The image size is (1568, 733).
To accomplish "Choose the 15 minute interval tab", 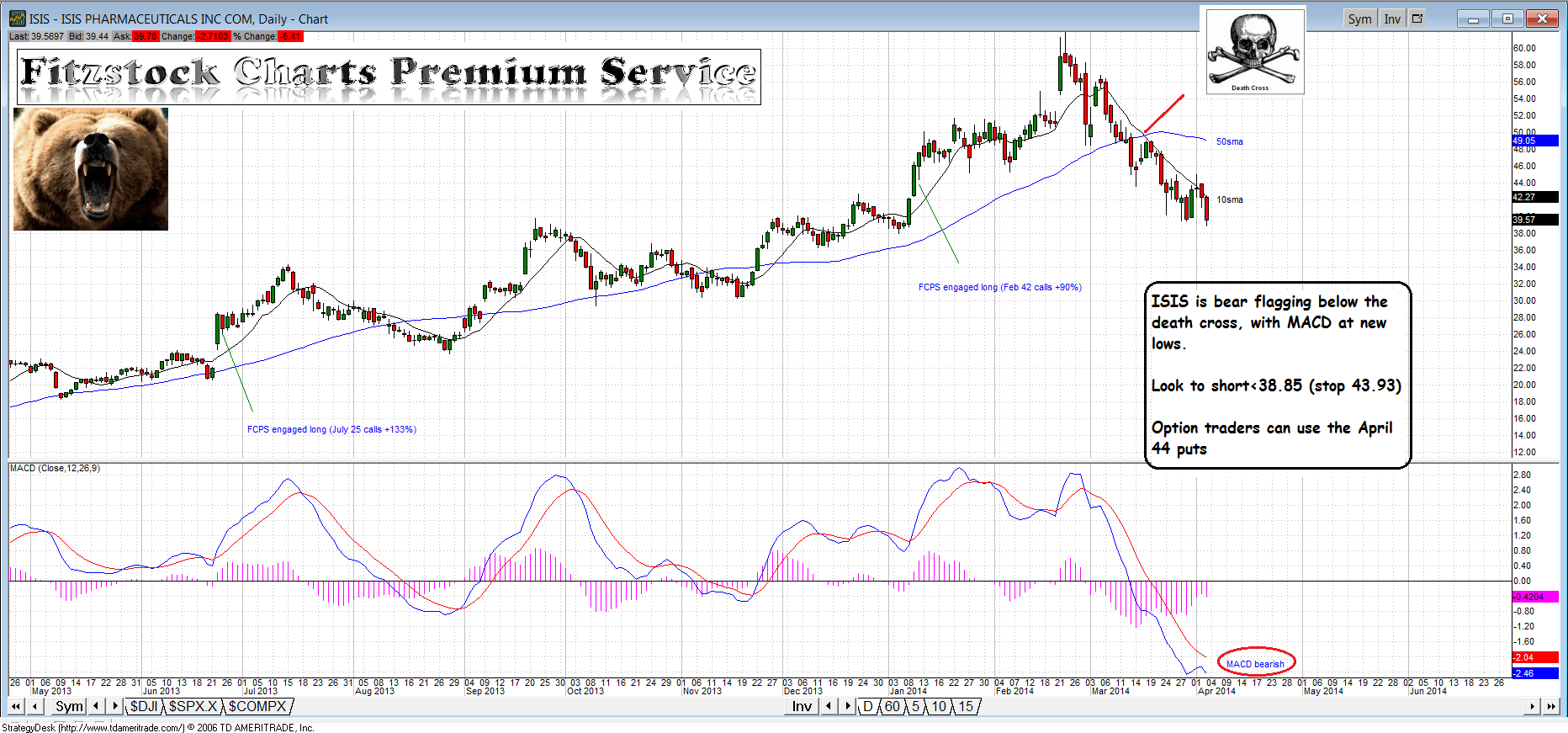I will point(966,707).
